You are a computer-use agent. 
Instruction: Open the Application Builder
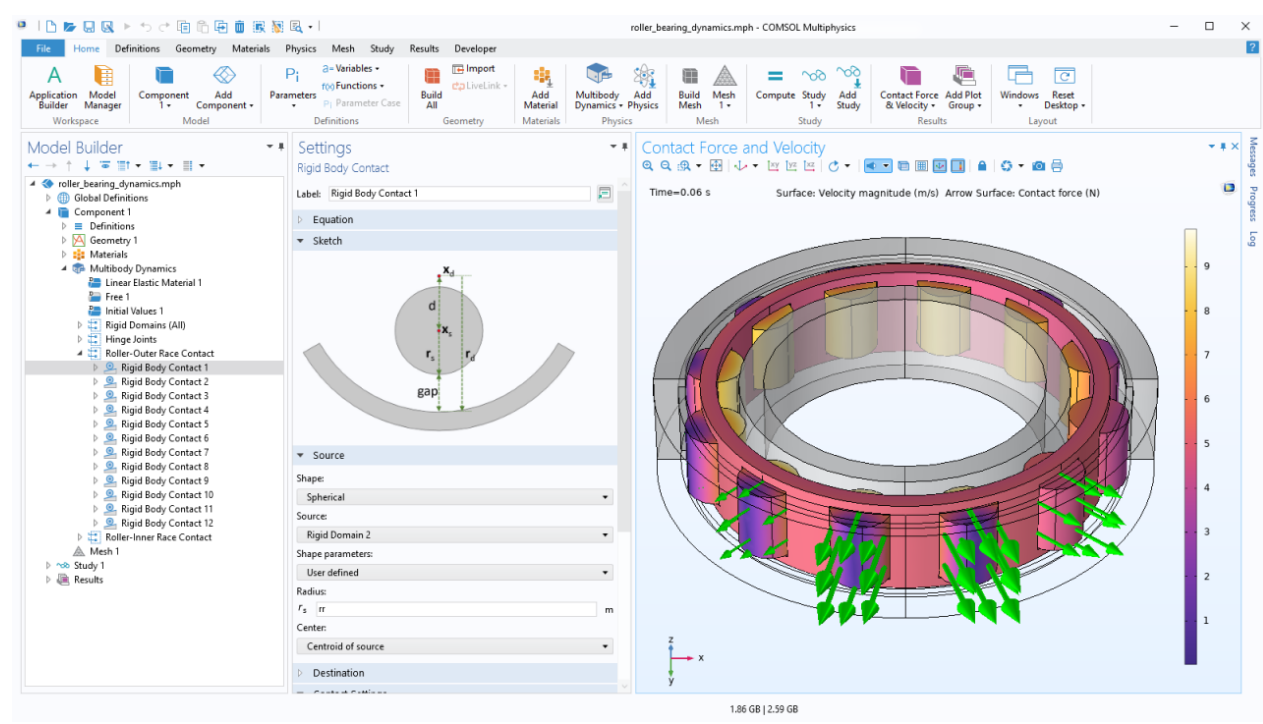click(x=53, y=86)
